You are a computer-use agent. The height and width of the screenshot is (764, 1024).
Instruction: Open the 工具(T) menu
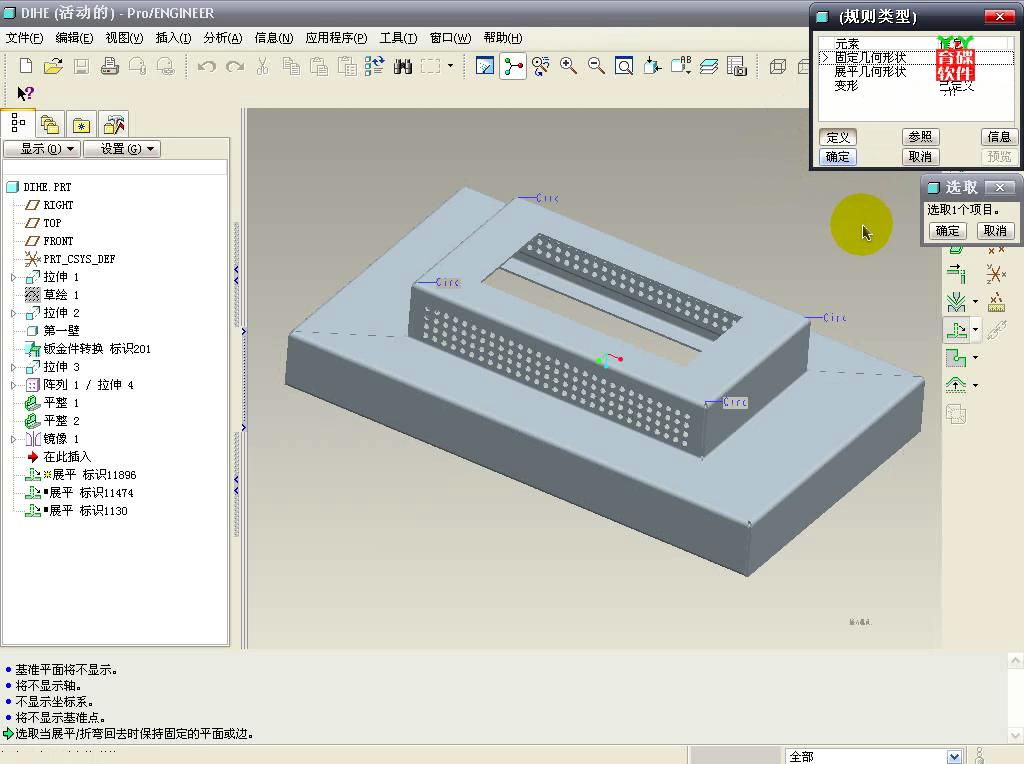pos(398,38)
